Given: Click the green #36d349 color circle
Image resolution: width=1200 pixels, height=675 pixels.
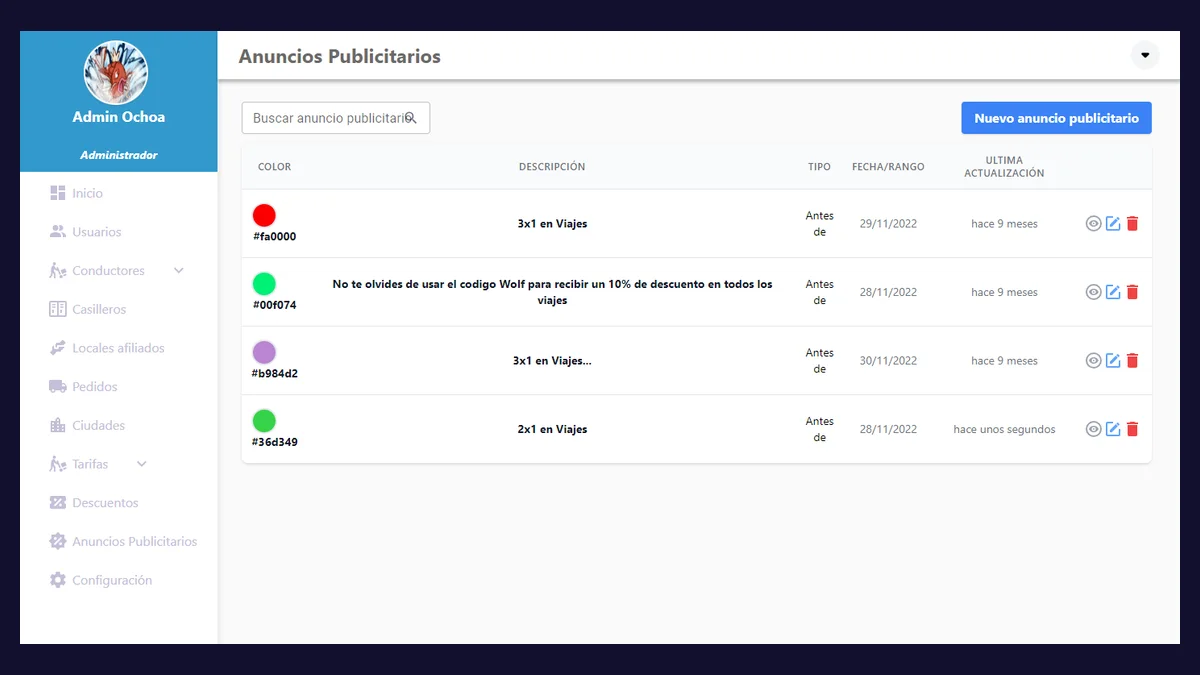Looking at the screenshot, I should click(264, 420).
